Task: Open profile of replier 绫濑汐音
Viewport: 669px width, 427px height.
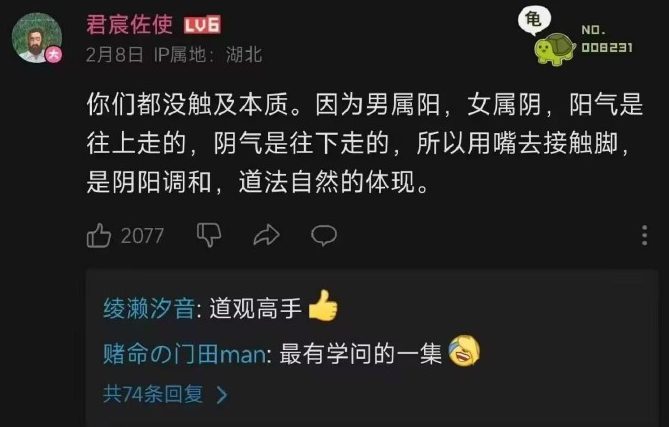Action: coord(149,308)
